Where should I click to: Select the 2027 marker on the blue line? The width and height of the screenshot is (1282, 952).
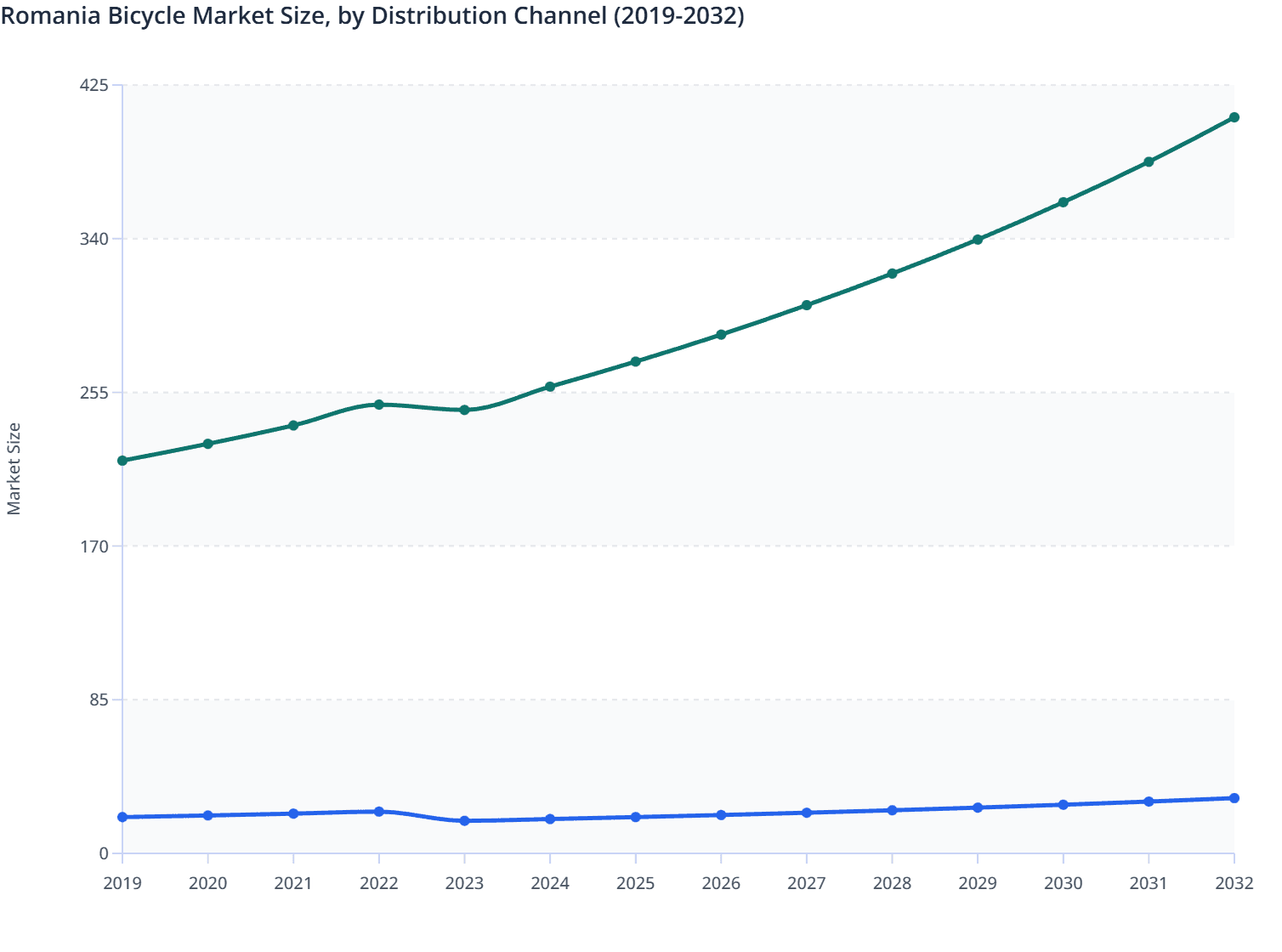coord(805,812)
